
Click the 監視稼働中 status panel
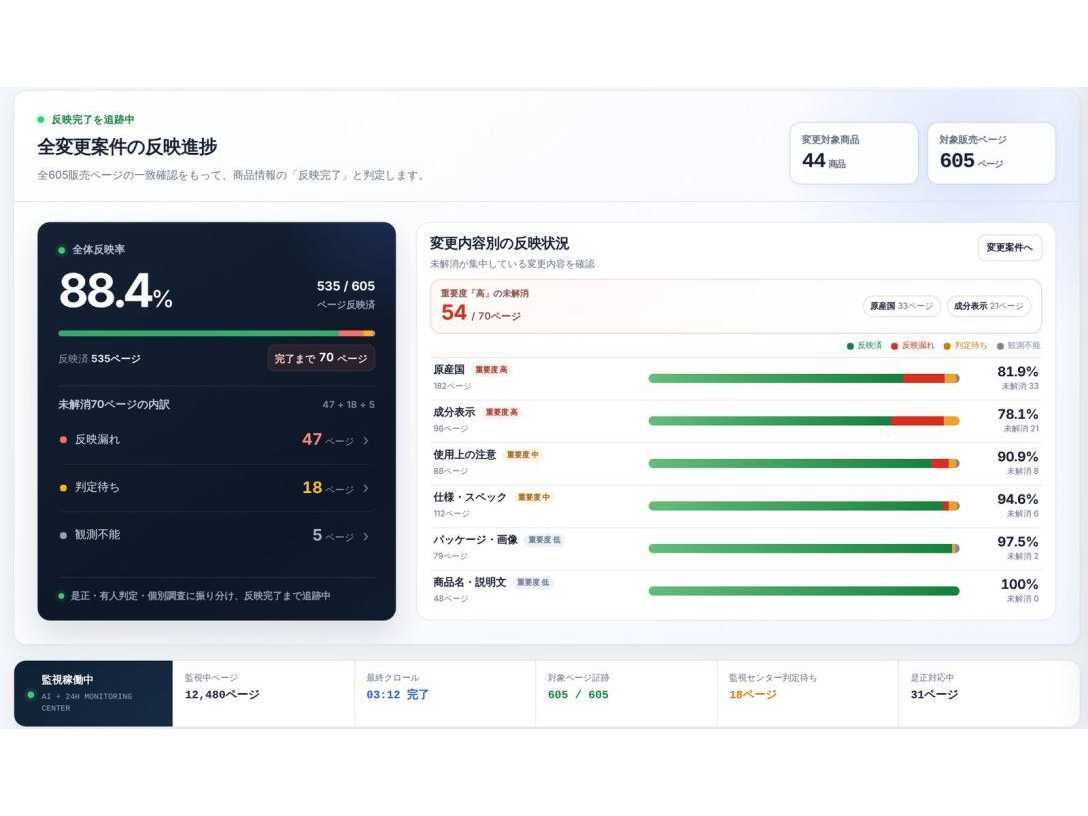pyautogui.click(x=93, y=693)
